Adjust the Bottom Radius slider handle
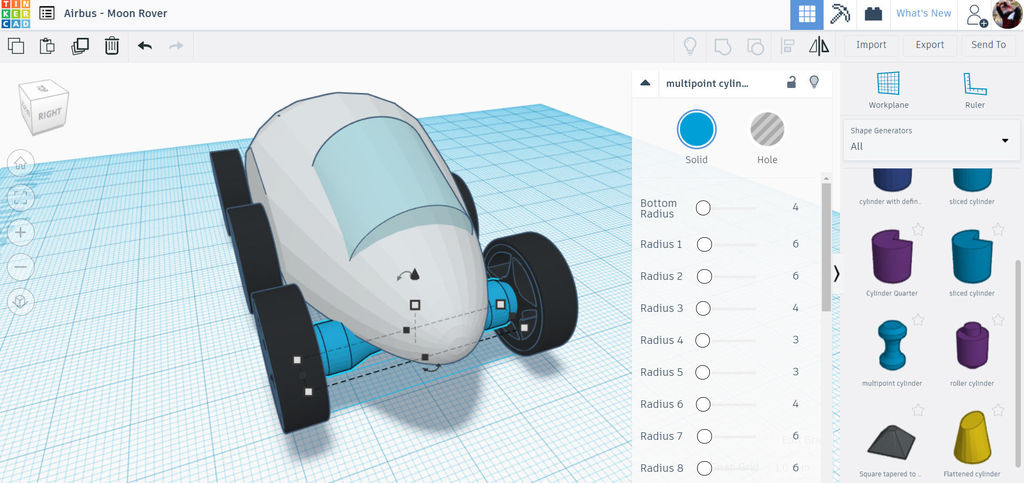Viewport: 1024px width, 483px height. (x=703, y=208)
